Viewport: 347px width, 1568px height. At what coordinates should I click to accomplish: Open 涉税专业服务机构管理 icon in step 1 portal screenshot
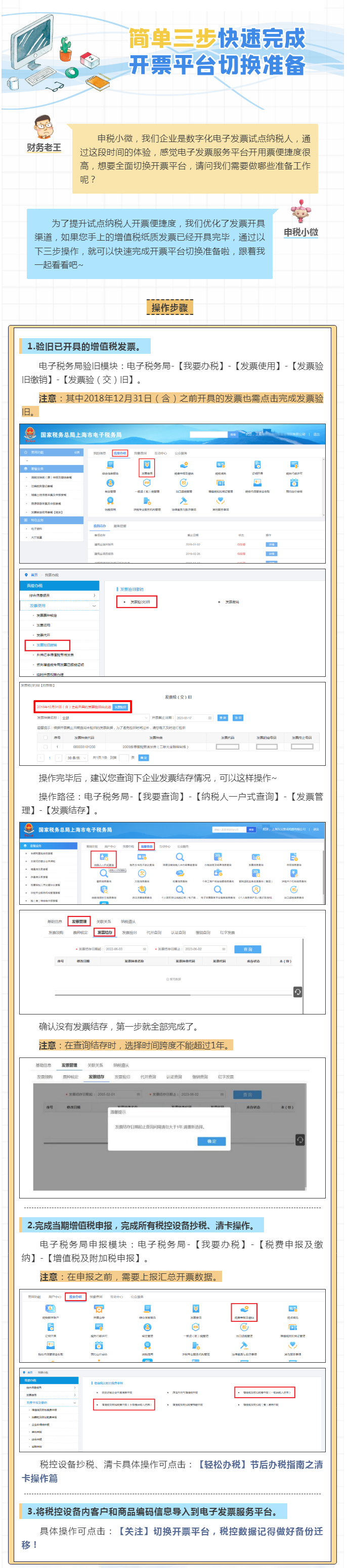[x=147, y=500]
